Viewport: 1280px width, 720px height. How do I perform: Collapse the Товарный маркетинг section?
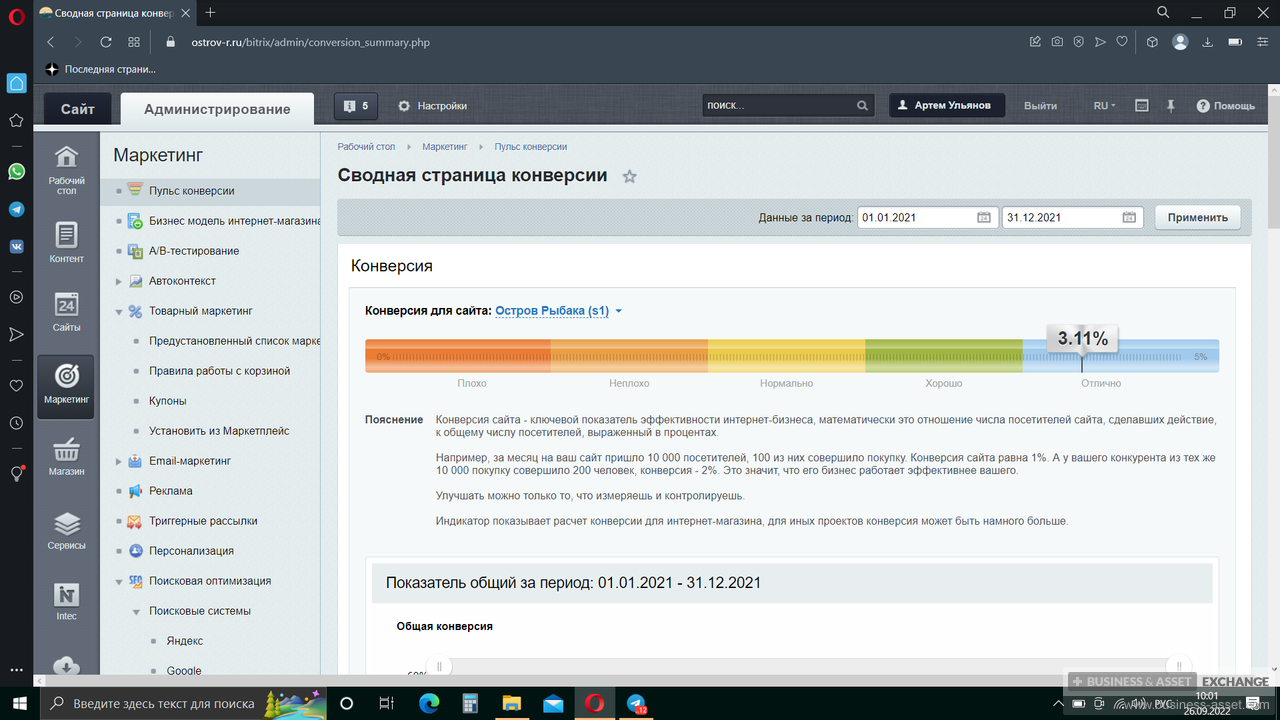[x=119, y=311]
